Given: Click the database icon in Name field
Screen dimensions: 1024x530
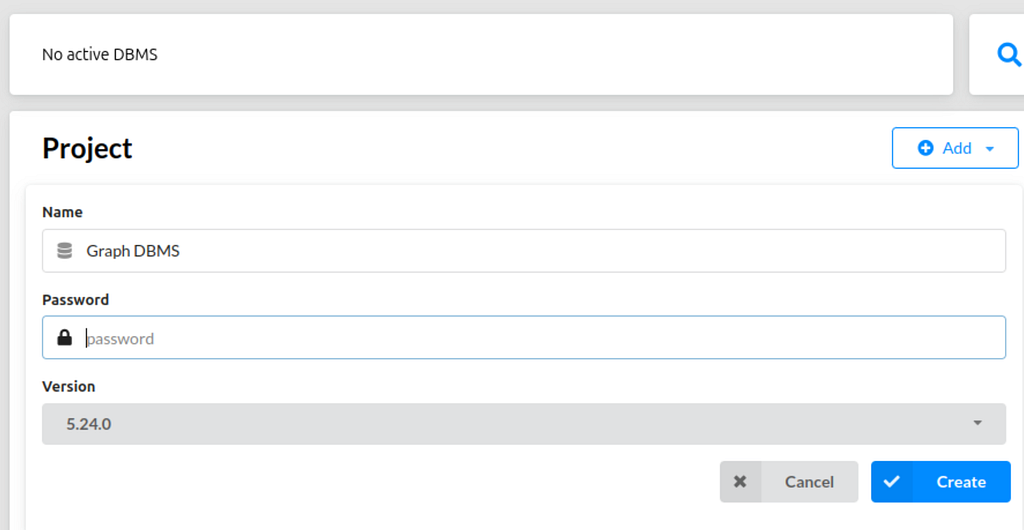Looking at the screenshot, I should point(64,251).
